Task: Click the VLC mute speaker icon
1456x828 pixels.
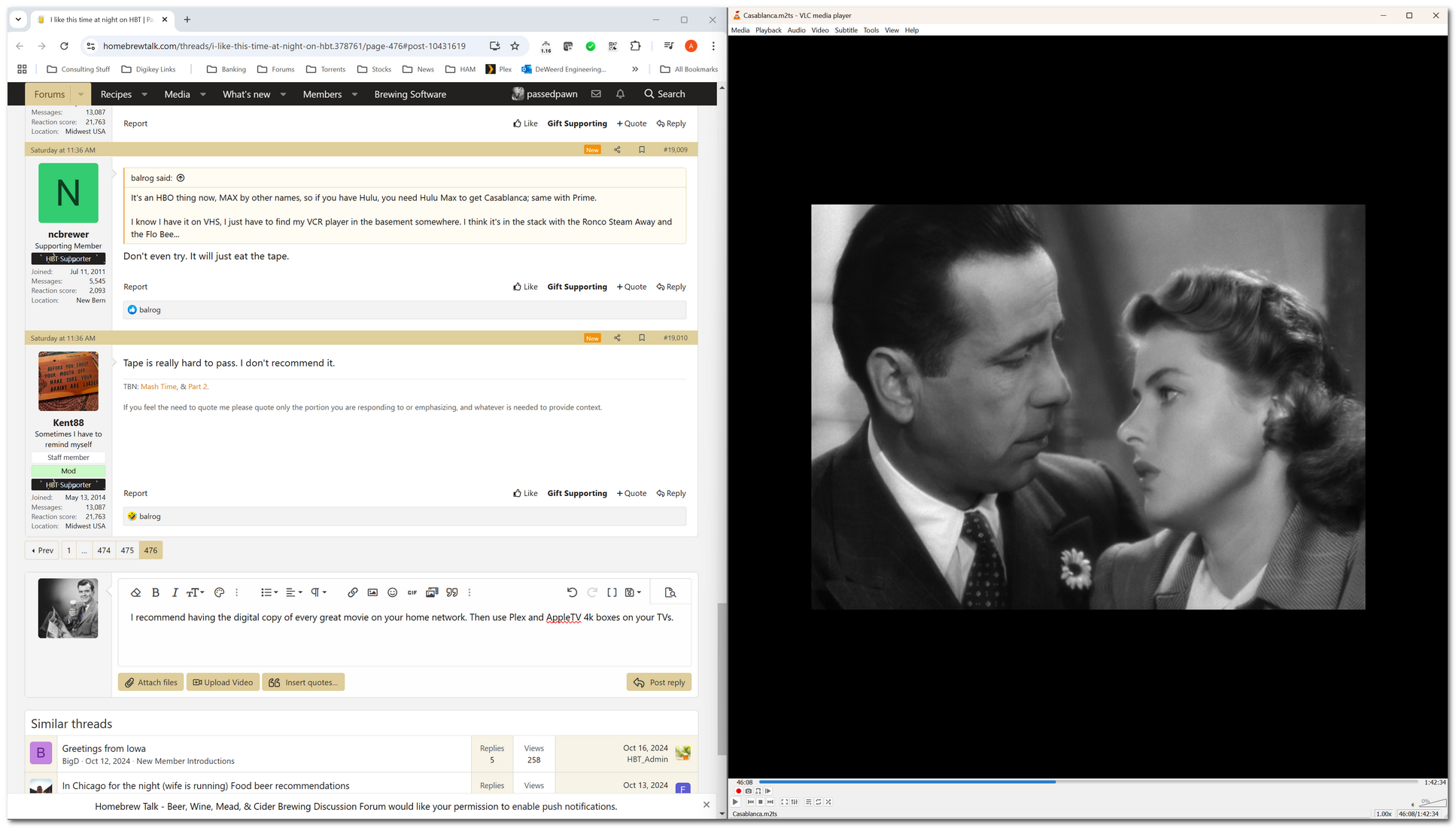Action: pyautogui.click(x=1413, y=805)
